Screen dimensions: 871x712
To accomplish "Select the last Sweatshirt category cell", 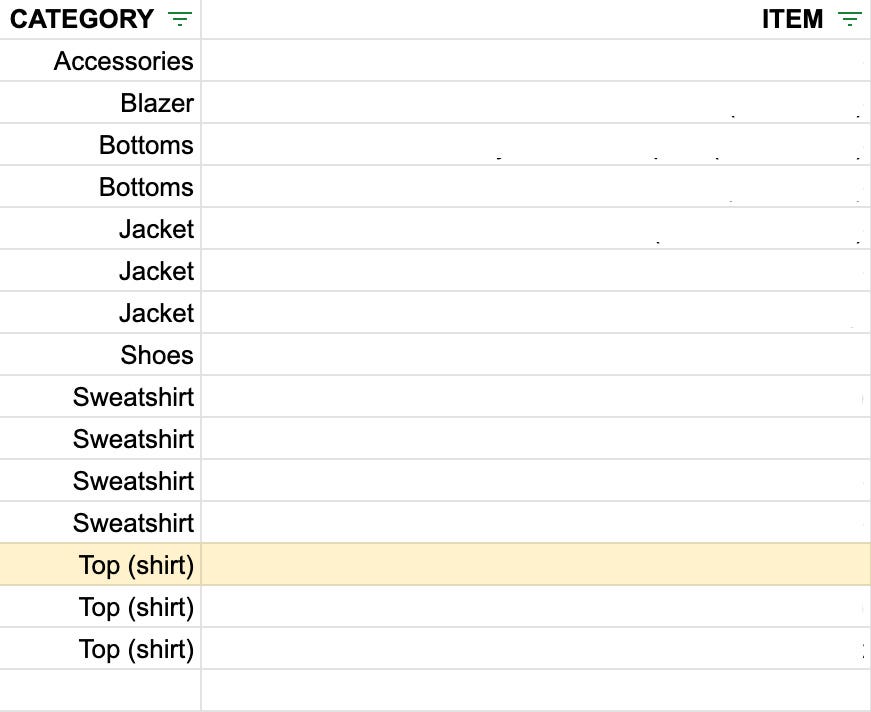I will pos(100,523).
